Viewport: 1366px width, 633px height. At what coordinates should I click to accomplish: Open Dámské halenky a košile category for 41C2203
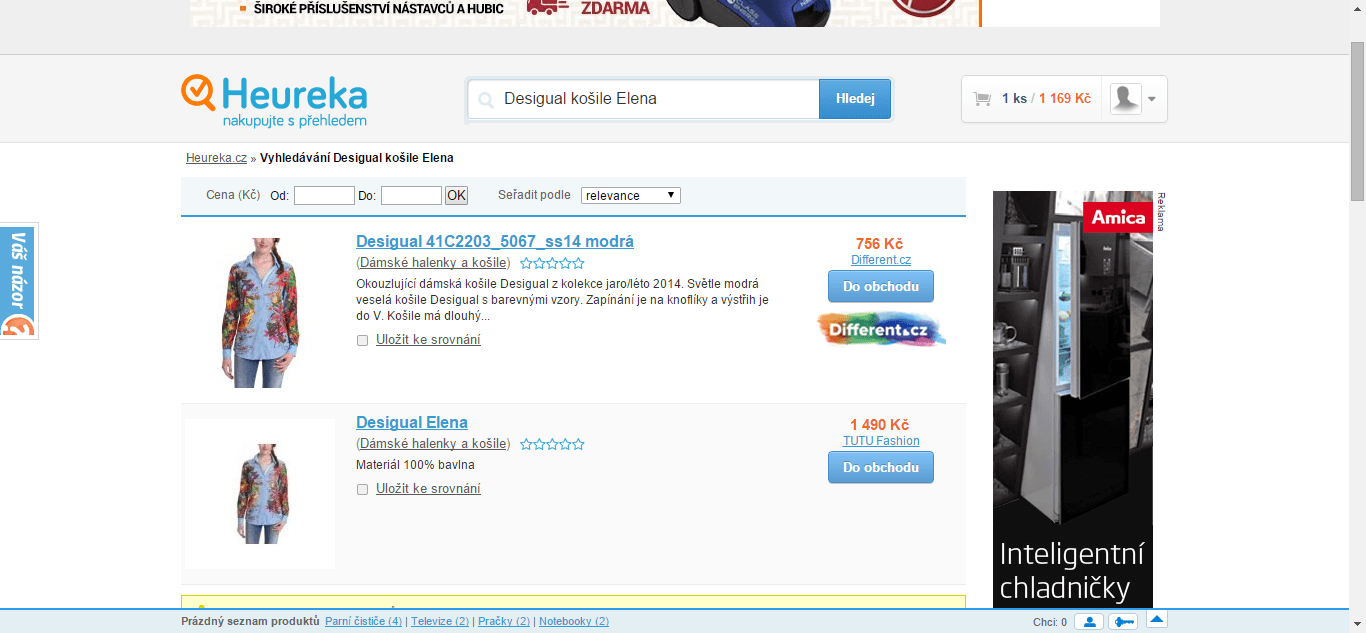point(434,263)
